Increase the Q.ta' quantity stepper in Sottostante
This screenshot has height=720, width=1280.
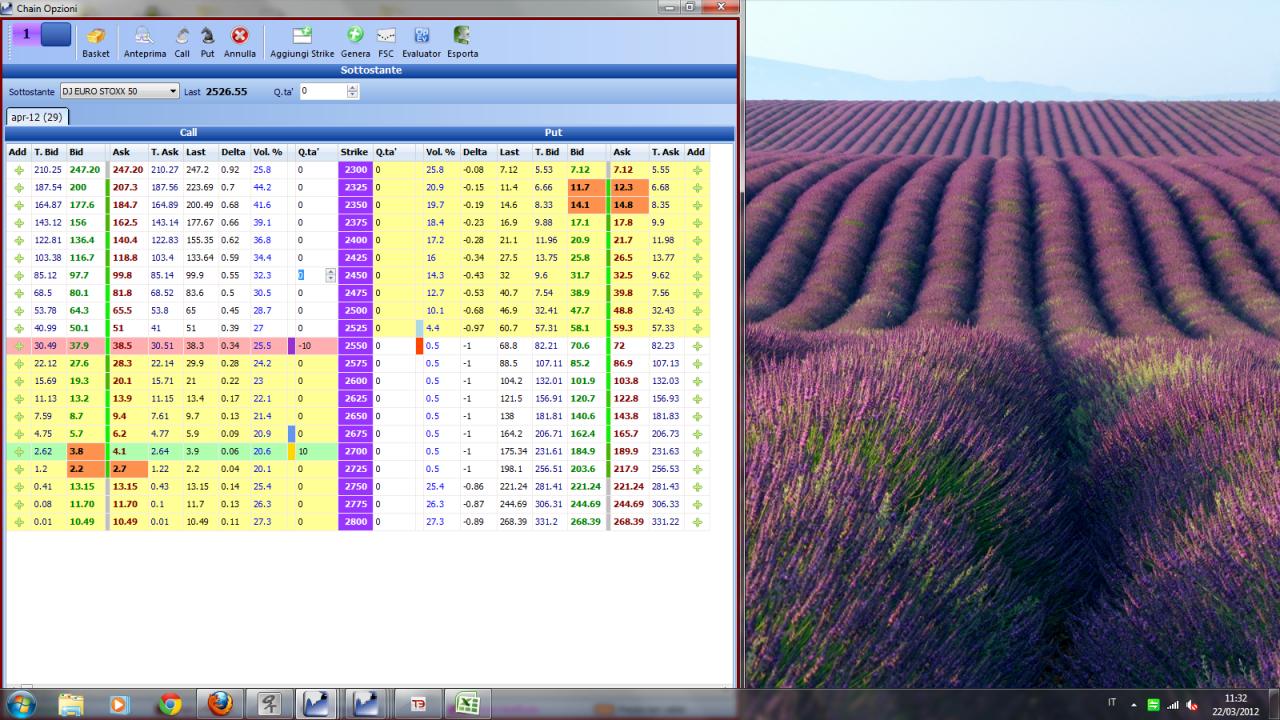click(x=352, y=87)
